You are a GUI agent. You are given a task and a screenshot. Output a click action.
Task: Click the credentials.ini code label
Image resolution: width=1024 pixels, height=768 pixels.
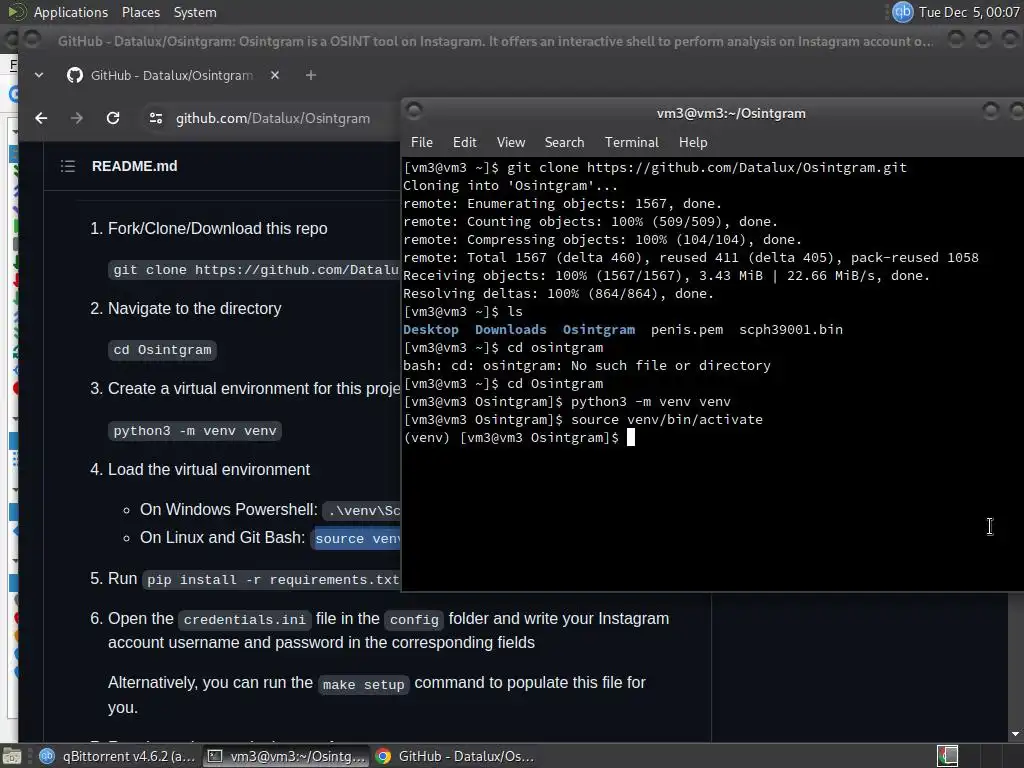(x=244, y=620)
